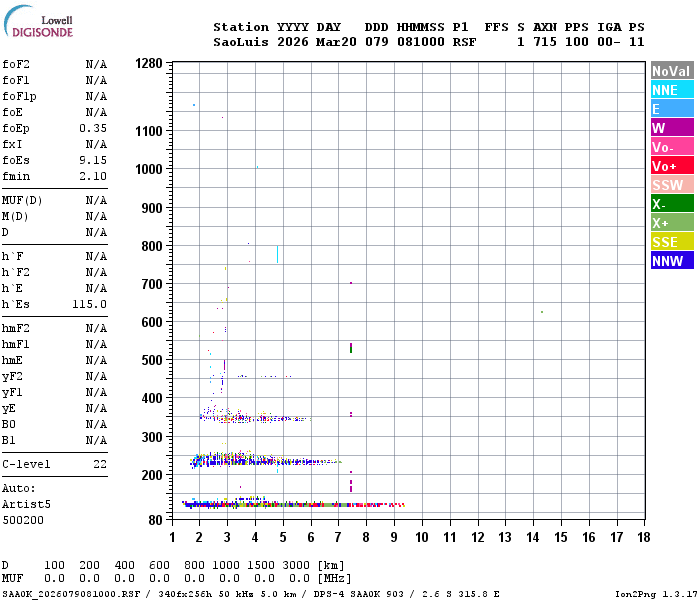Click the foEs value 9.15
The height and width of the screenshot is (600, 700).
pos(93,160)
